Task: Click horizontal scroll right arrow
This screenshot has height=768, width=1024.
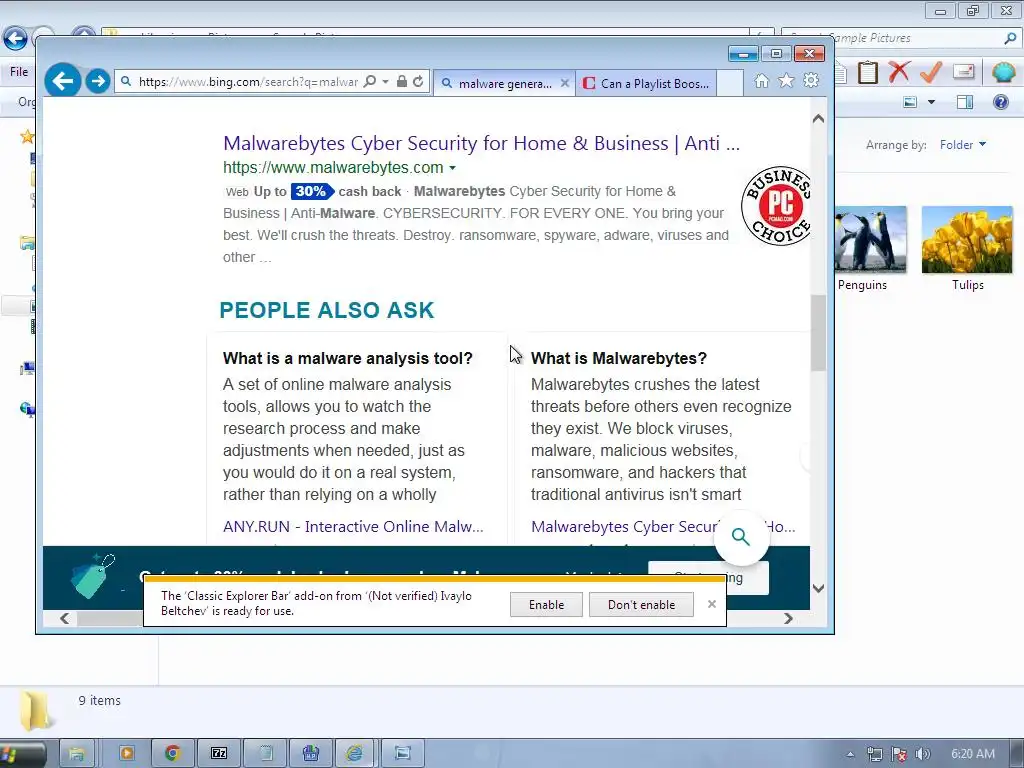Action: pos(788,618)
